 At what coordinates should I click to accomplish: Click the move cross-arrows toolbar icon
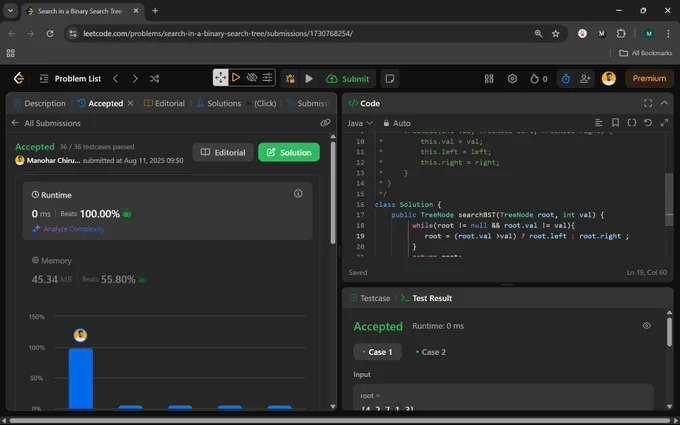220,78
